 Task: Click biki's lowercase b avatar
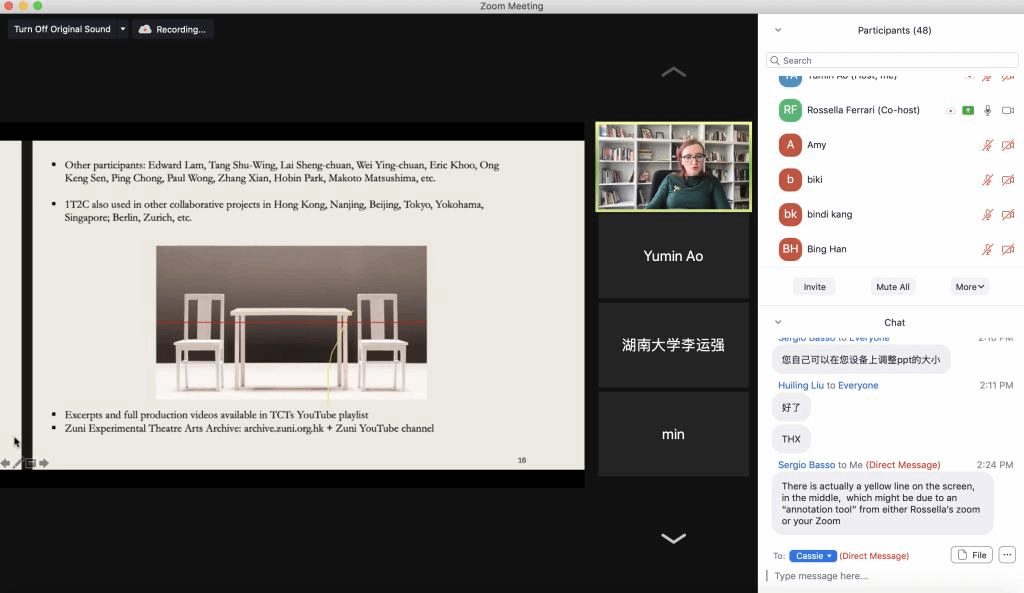(x=790, y=179)
